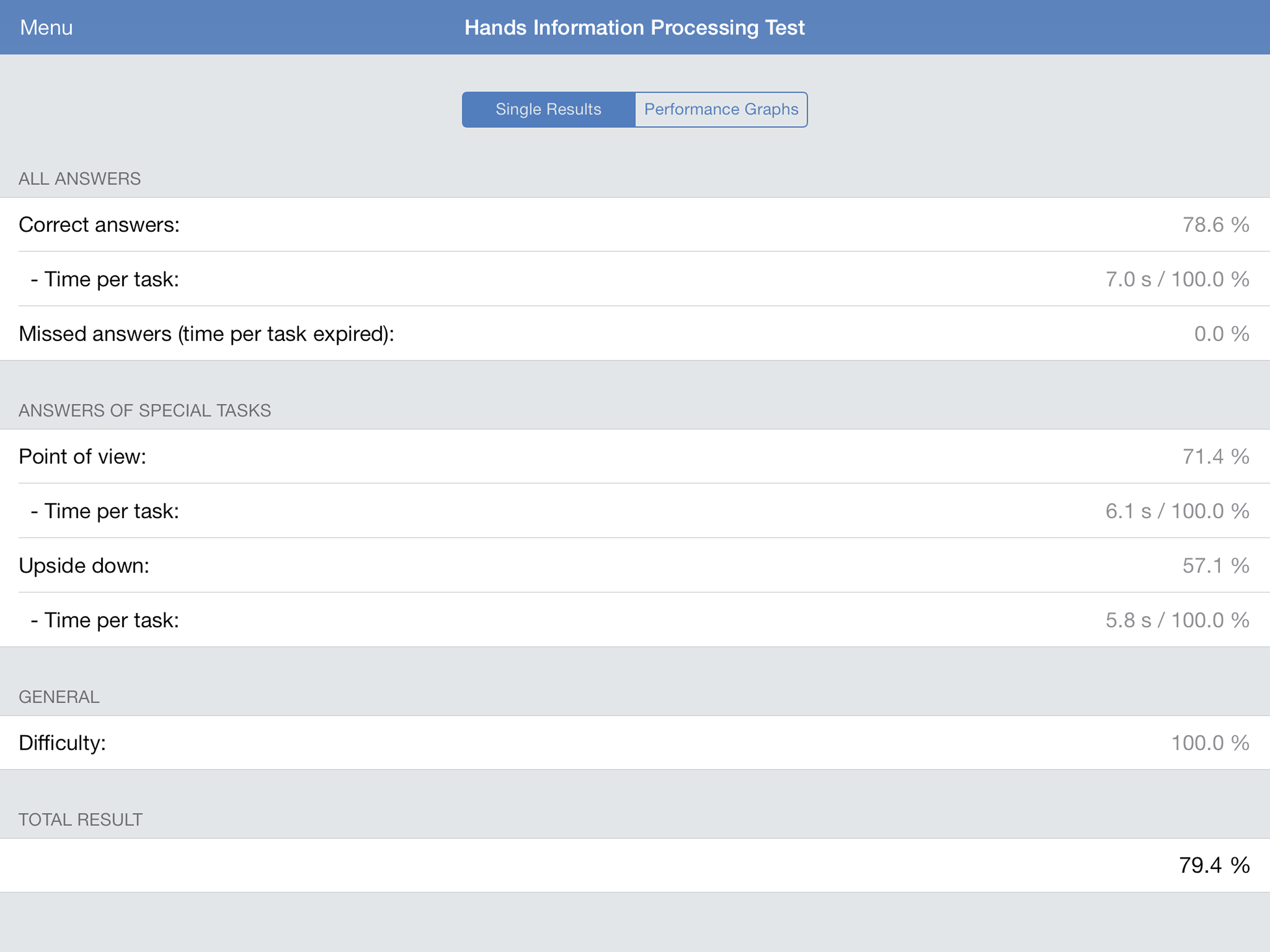Click the 78.6 % correct answers value
1270x952 pixels.
click(x=1216, y=225)
